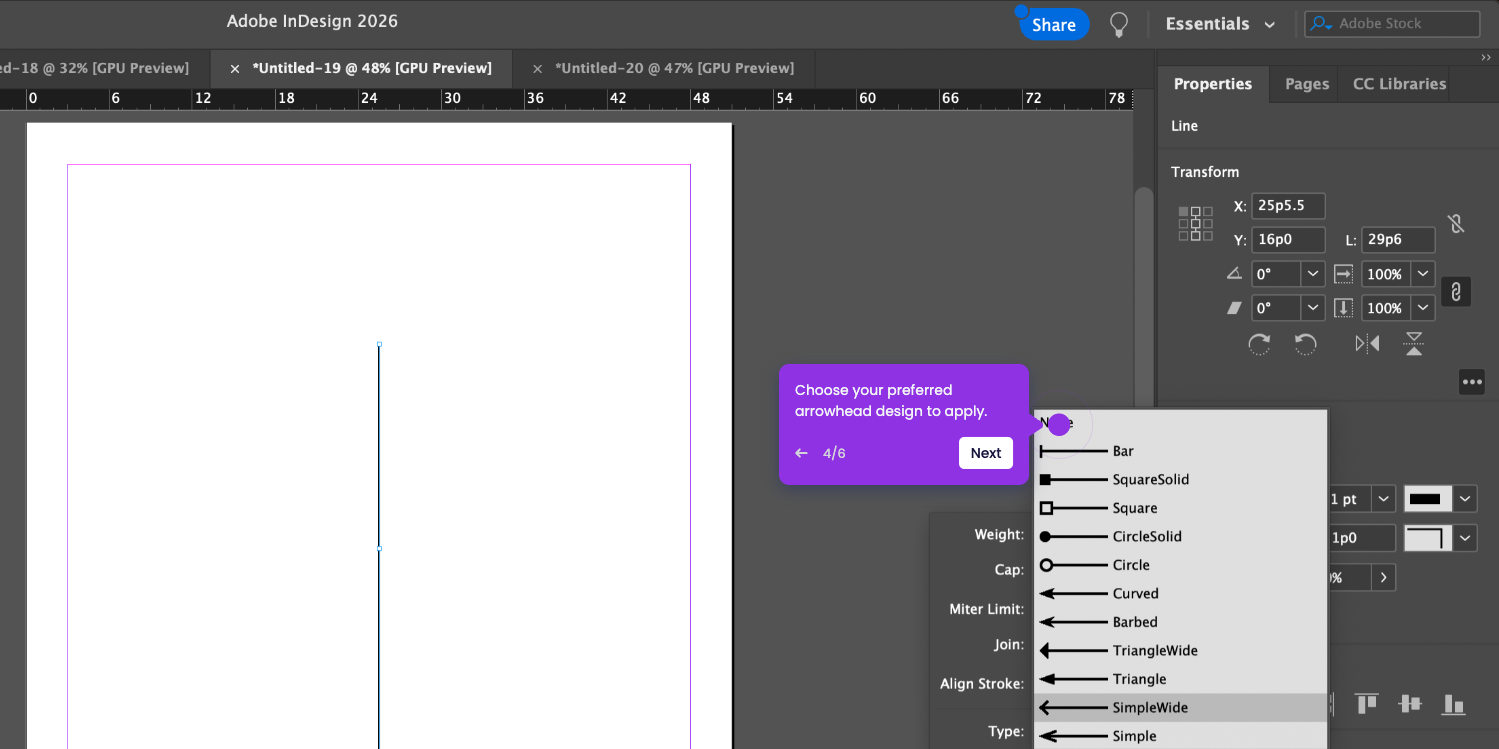The width and height of the screenshot is (1499, 749).
Task: Click the stroke style black swatch
Action: [1428, 499]
